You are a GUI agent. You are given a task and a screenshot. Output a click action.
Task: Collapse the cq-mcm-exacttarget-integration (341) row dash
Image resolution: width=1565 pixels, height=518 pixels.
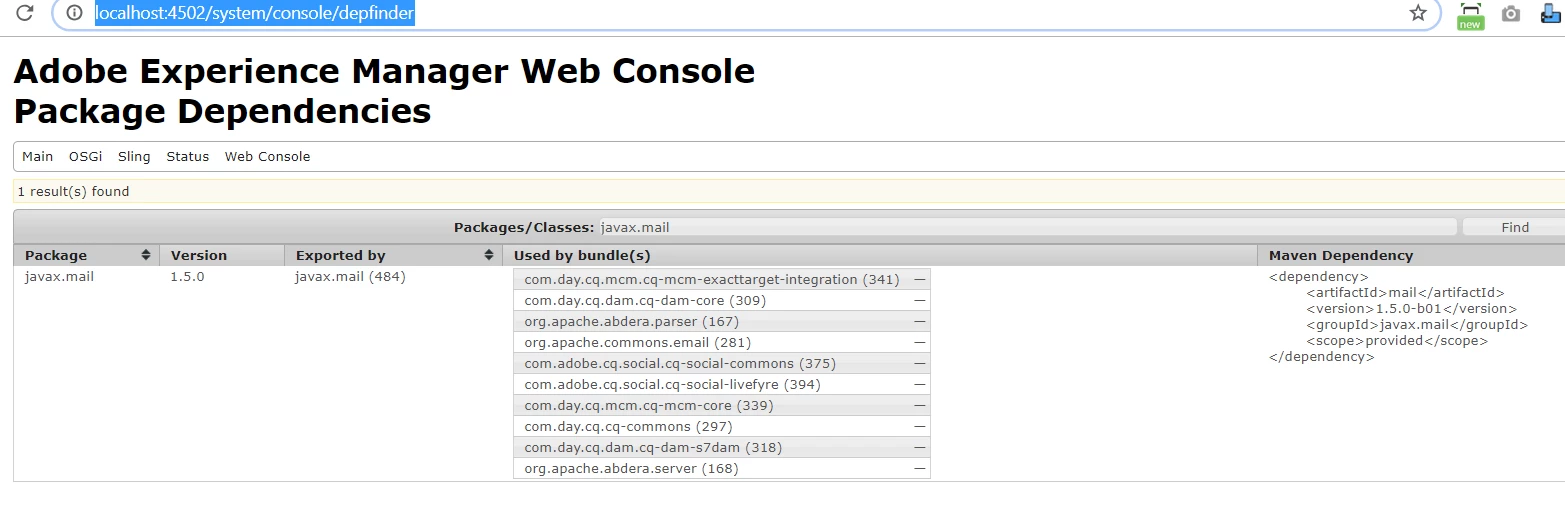(x=919, y=280)
